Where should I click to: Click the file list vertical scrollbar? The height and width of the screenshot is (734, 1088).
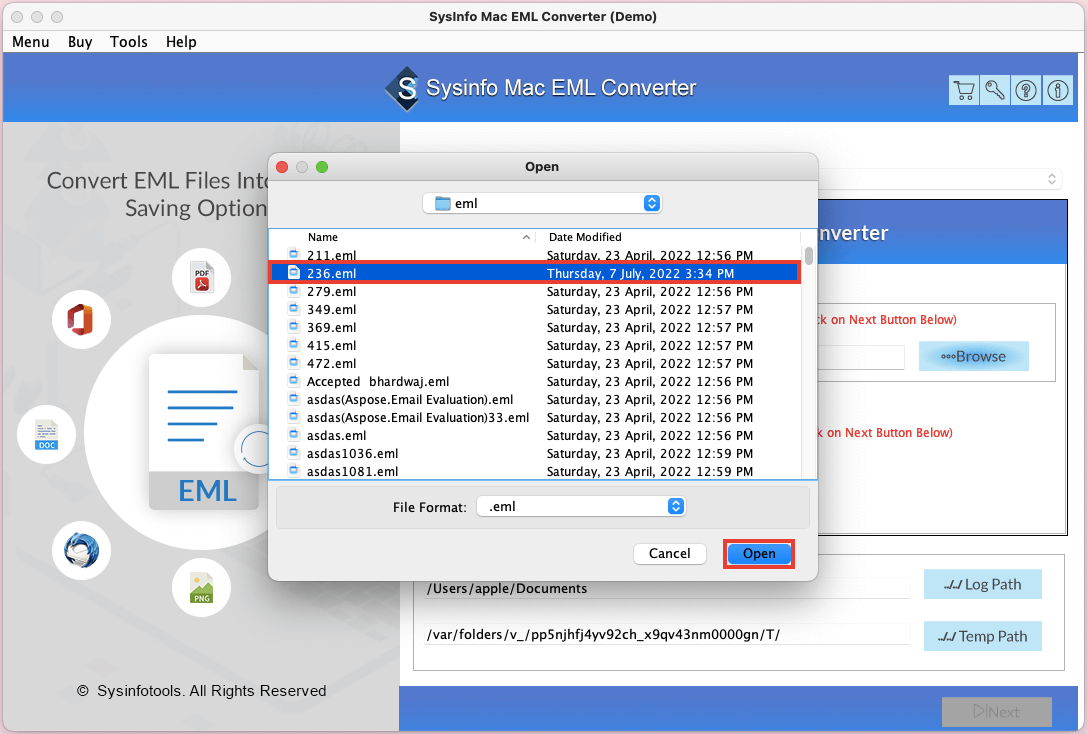pyautogui.click(x=809, y=255)
